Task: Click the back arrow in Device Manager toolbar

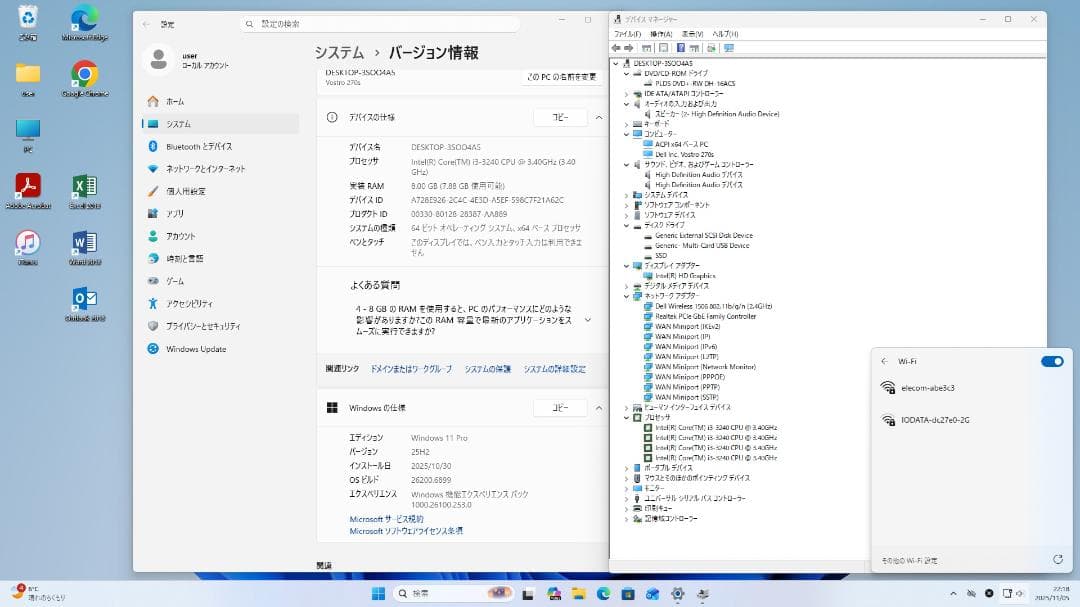Action: coord(618,46)
